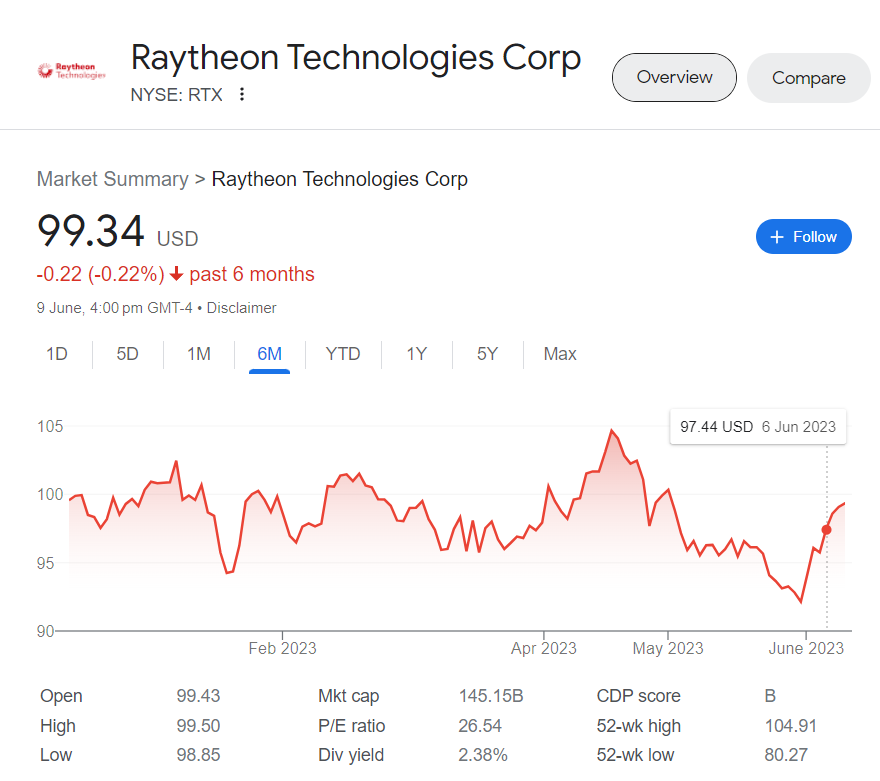Click the red down arrow beside past 6 months
880x781 pixels.
(x=176, y=274)
